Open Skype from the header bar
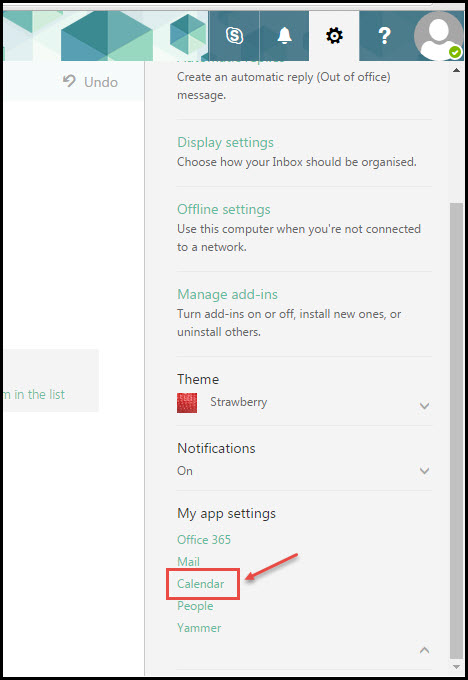Viewport: 468px width, 680px height. (x=234, y=36)
